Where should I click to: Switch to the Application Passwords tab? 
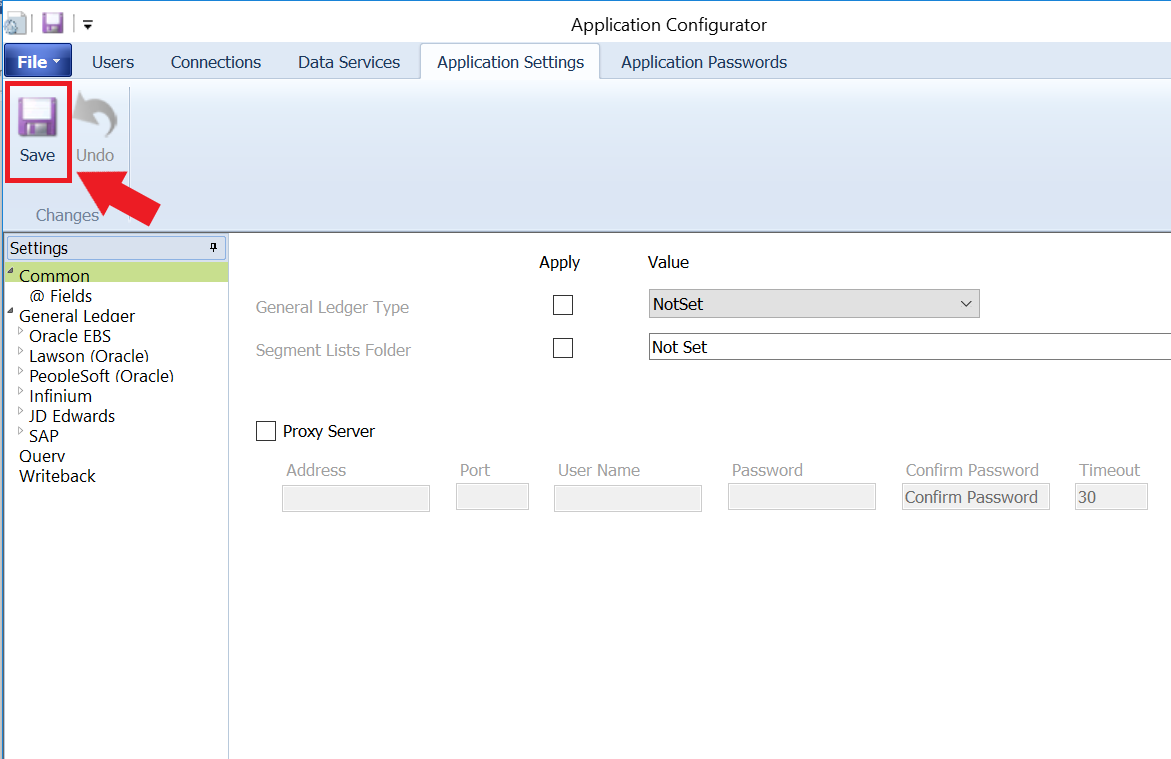click(x=703, y=62)
